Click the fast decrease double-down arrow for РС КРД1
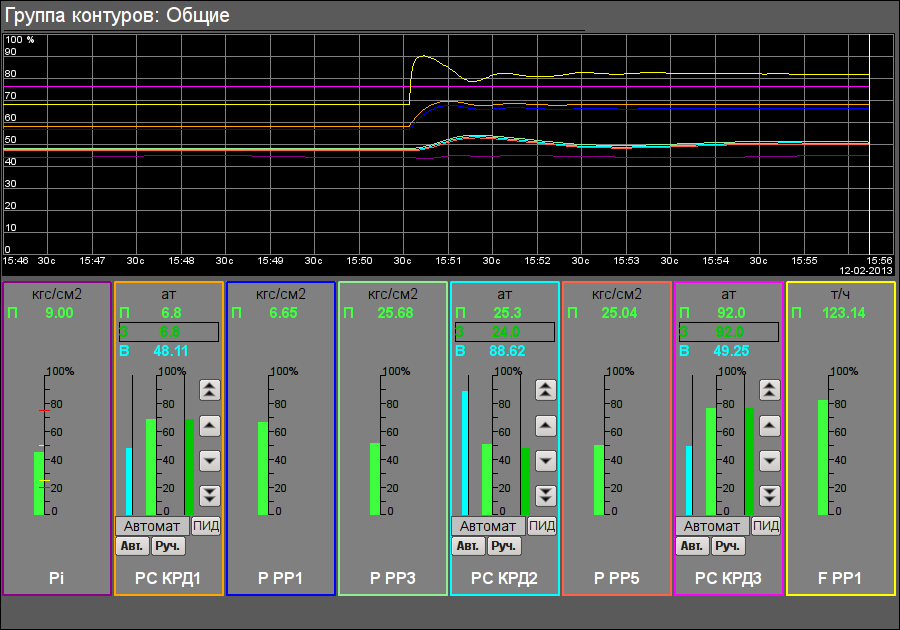 coord(210,496)
